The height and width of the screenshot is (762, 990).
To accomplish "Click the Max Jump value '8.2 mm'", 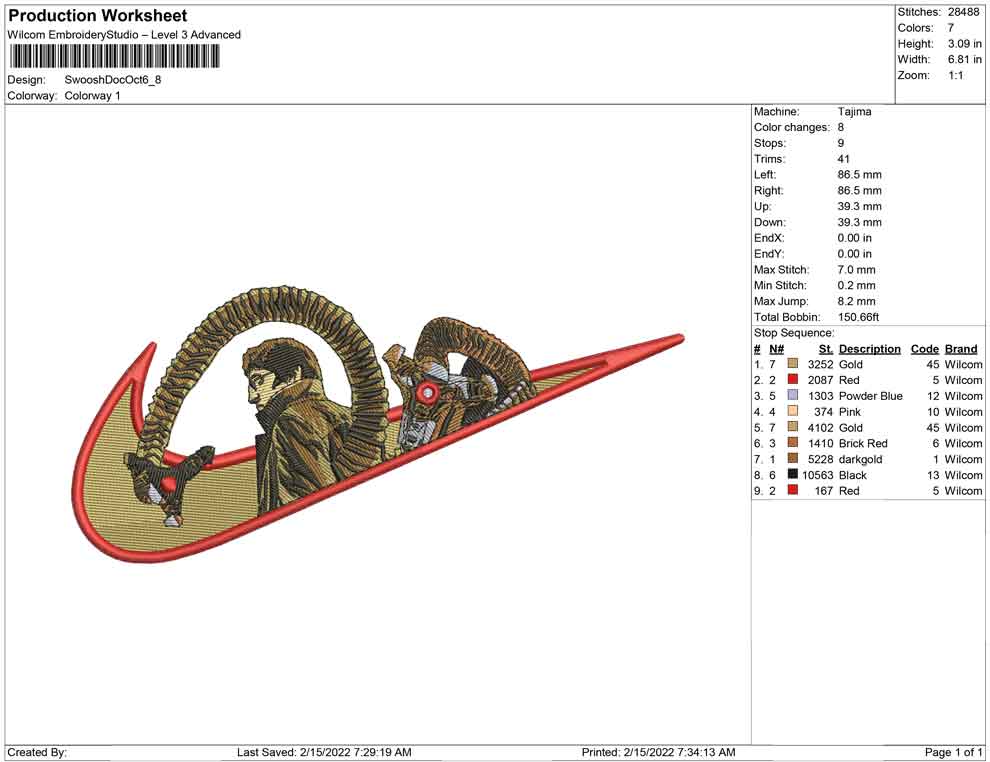I will coord(857,301).
